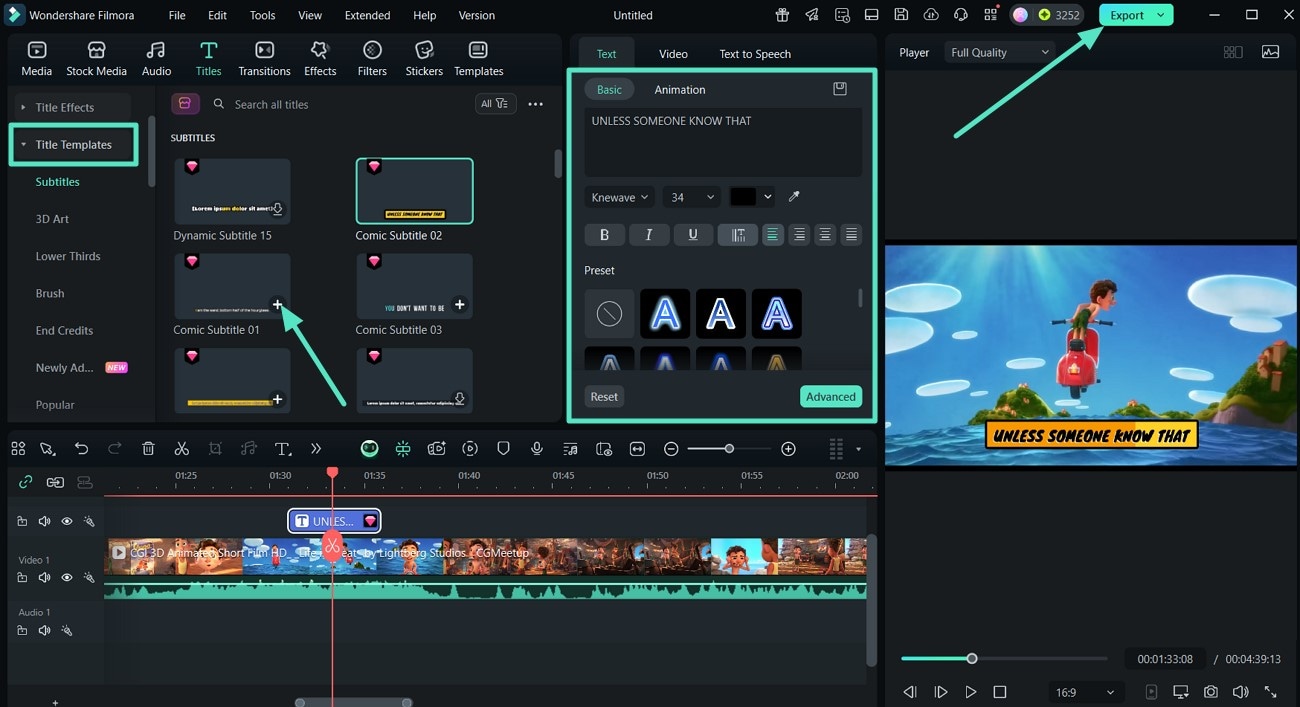Image resolution: width=1300 pixels, height=707 pixels.
Task: Click the Undo icon in the timeline toolbar
Action: pos(82,449)
